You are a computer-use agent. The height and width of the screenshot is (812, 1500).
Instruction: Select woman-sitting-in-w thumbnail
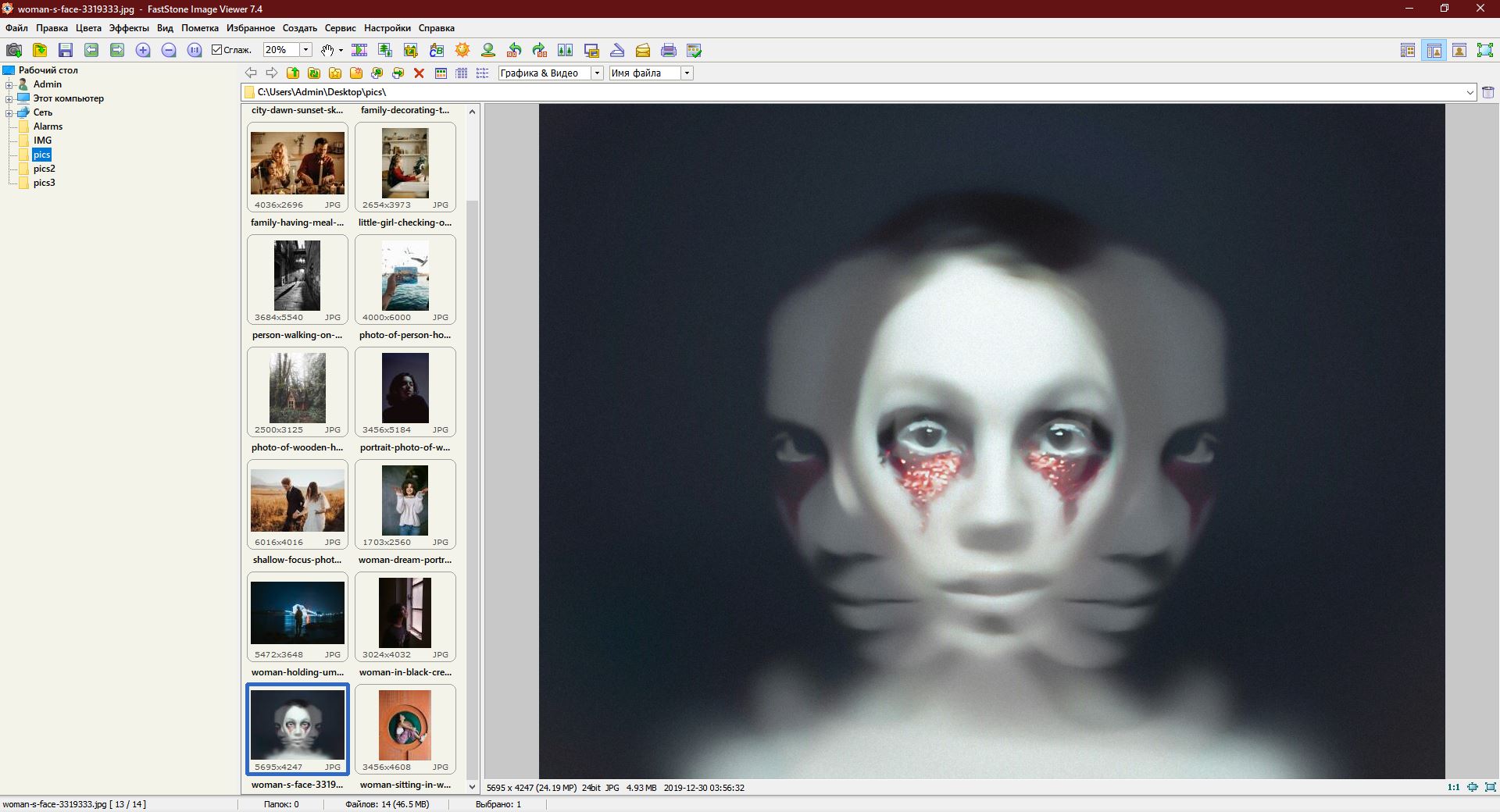[405, 728]
